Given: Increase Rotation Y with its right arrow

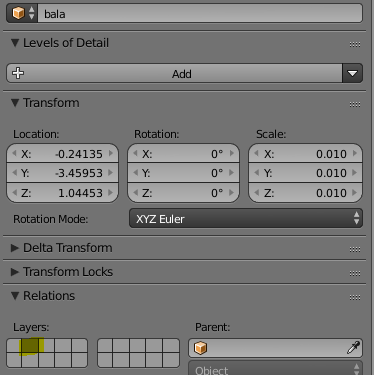Looking at the screenshot, I should [x=232, y=173].
